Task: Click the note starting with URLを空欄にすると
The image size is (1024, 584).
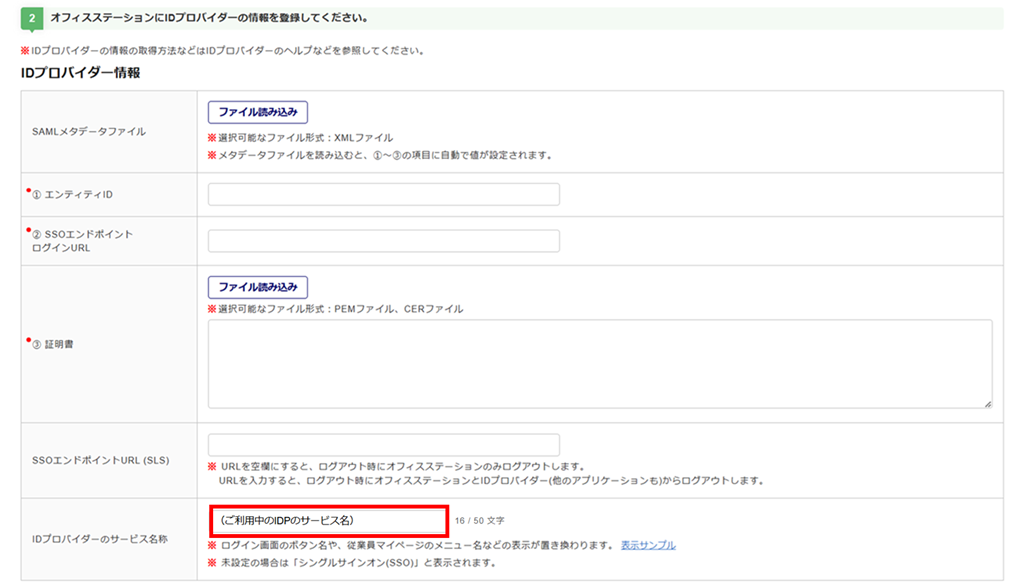Action: click(x=396, y=466)
